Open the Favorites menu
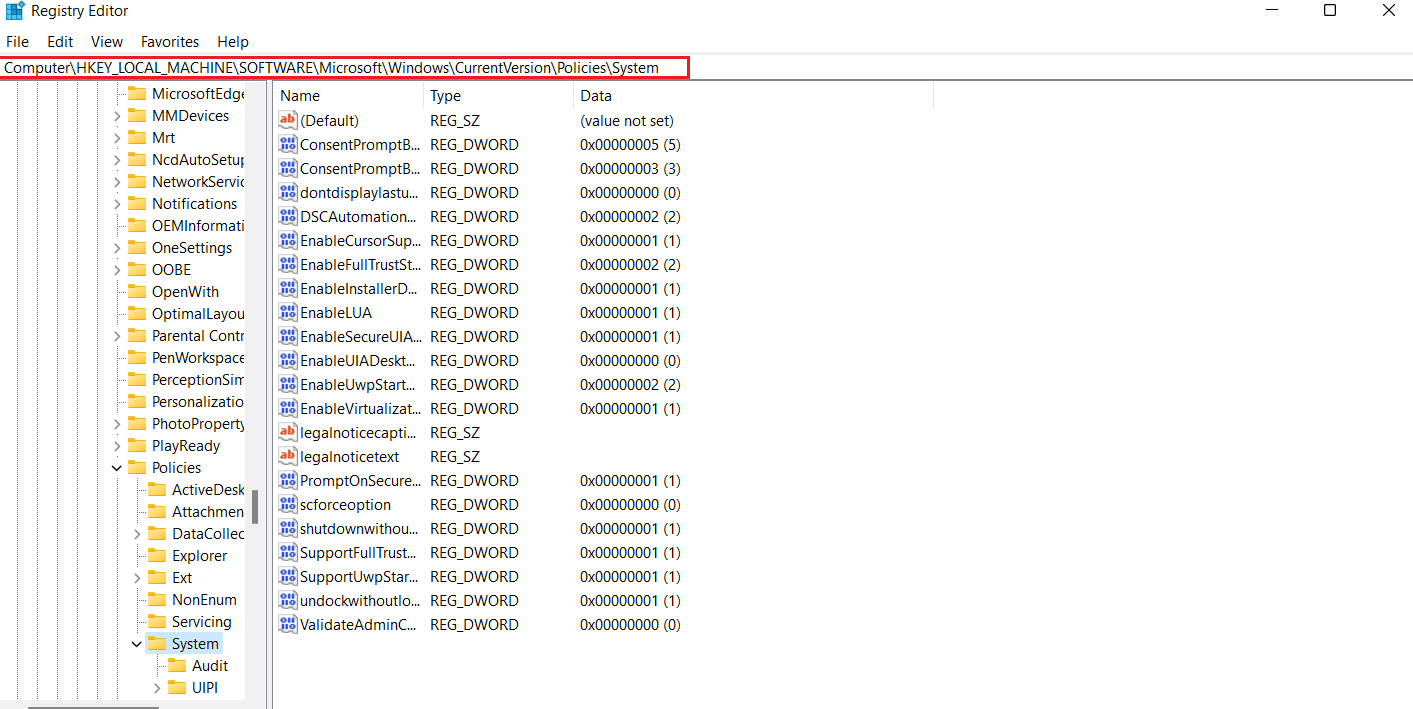1413x709 pixels. point(170,42)
